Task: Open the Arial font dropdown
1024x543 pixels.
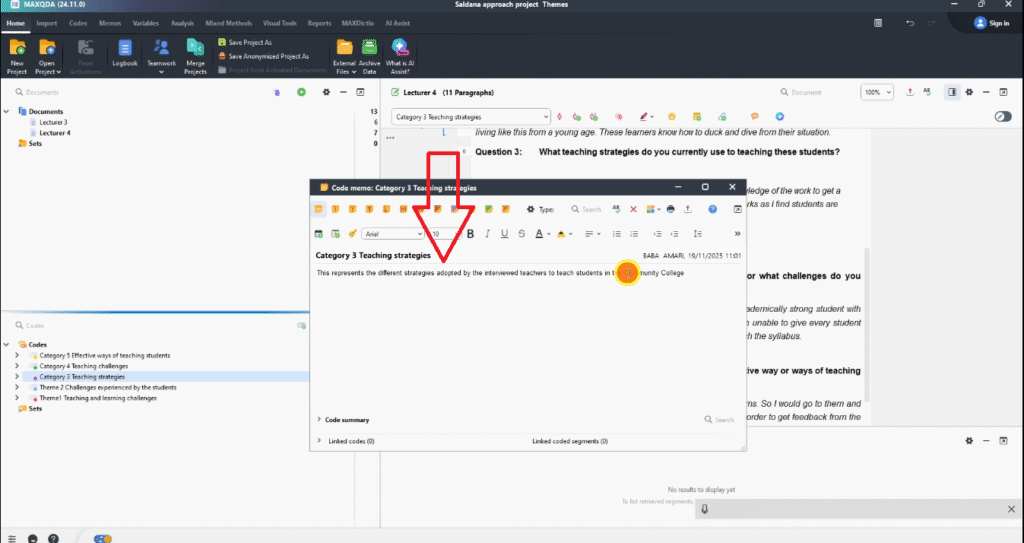Action: click(394, 234)
